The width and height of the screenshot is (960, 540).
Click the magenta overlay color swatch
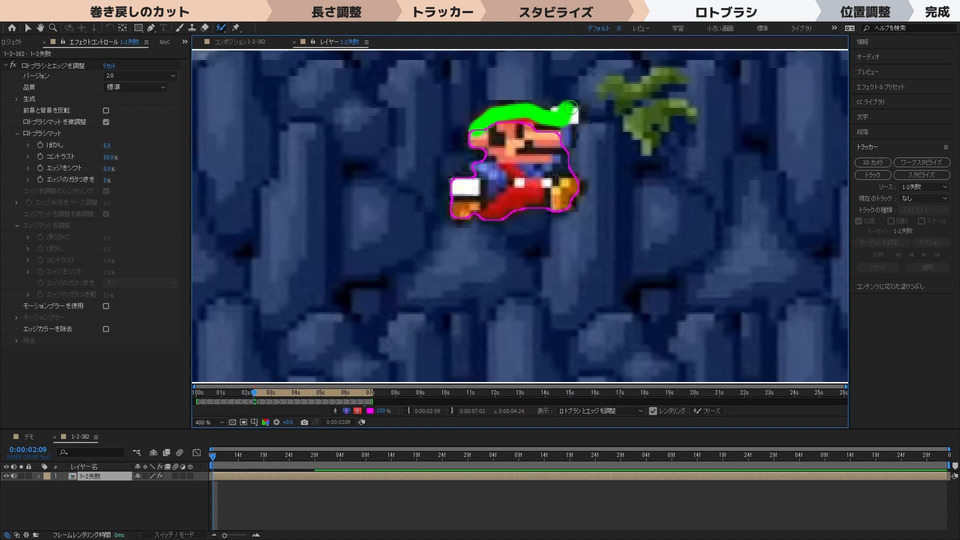point(370,411)
